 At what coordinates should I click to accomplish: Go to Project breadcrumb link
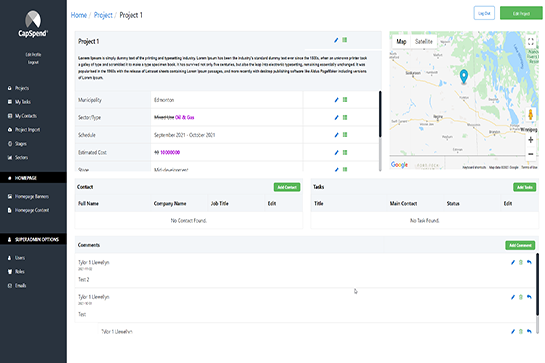(x=103, y=15)
